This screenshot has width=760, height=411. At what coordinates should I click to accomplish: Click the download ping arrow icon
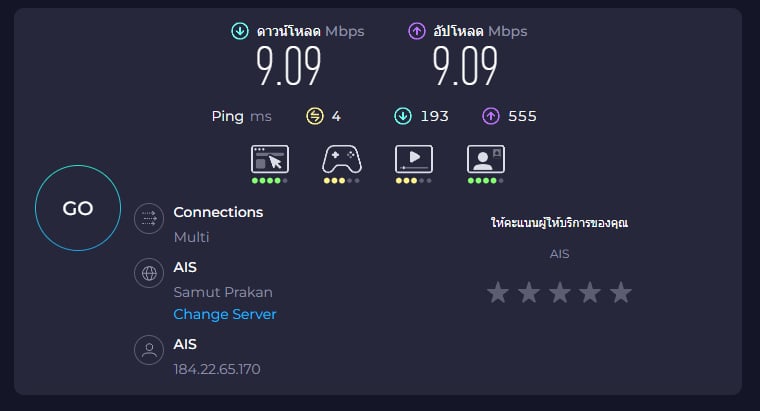coord(402,116)
